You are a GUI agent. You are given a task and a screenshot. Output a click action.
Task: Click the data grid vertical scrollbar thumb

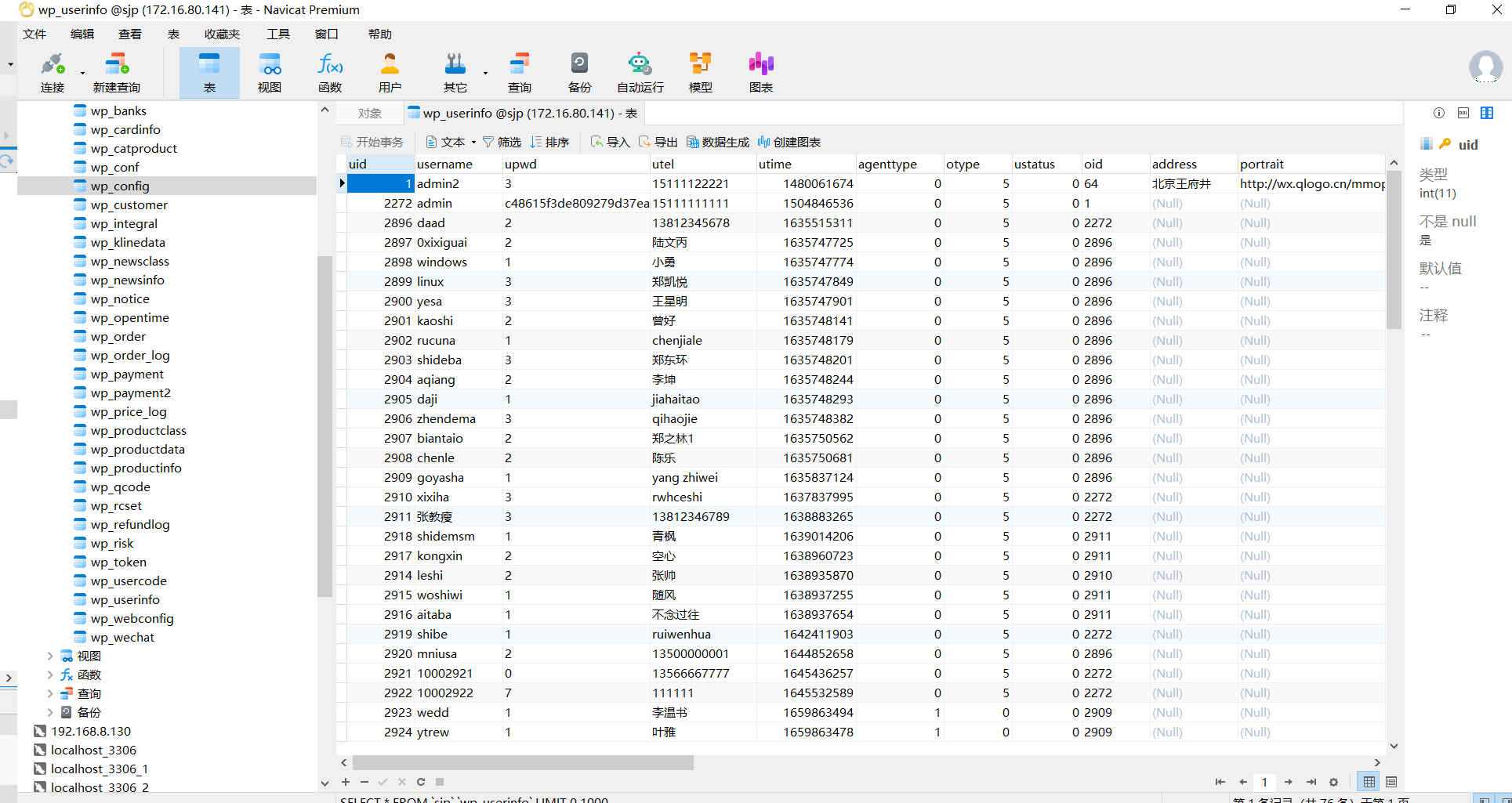click(1394, 250)
